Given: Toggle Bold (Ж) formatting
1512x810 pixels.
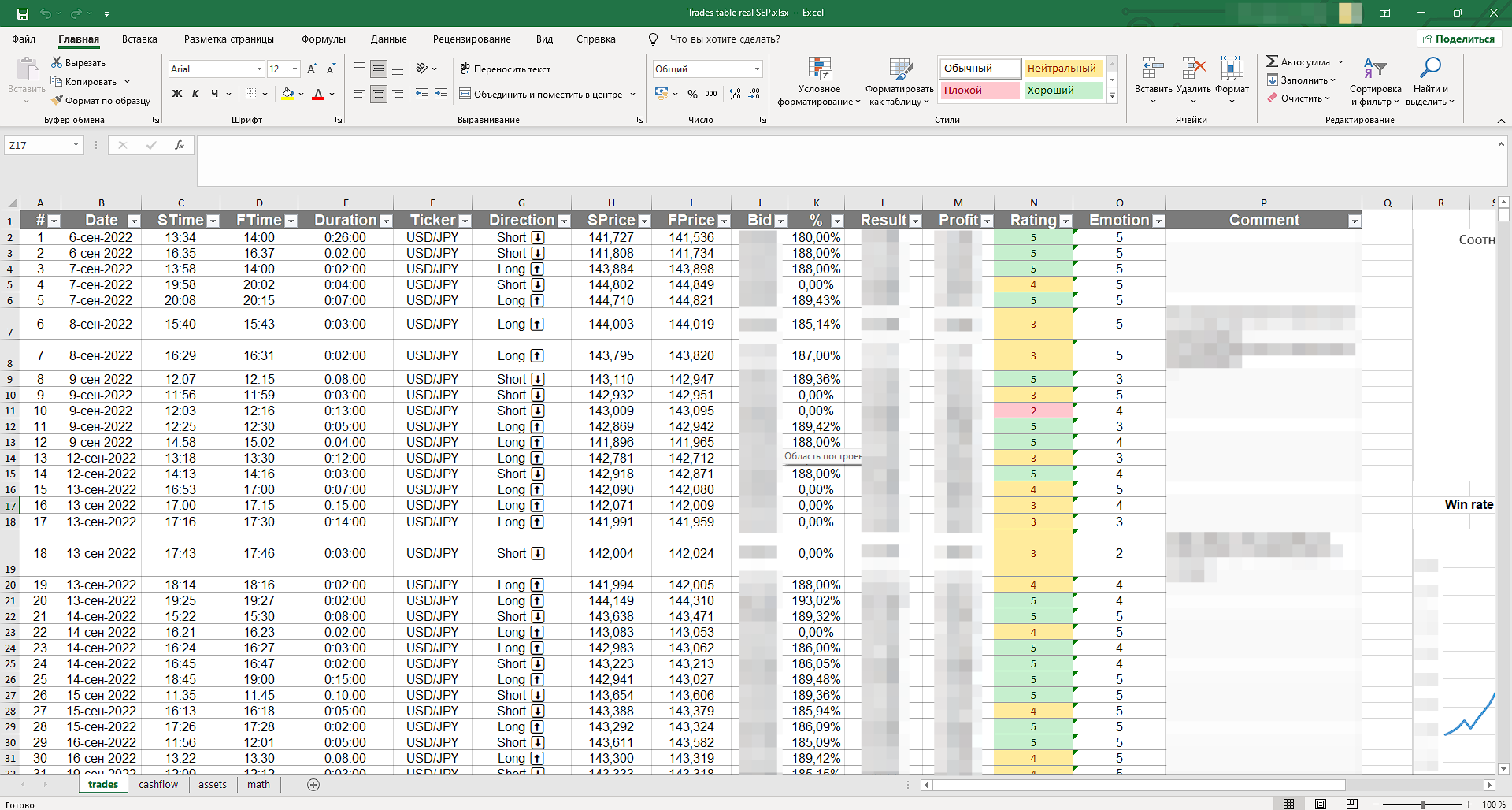Looking at the screenshot, I should point(177,94).
